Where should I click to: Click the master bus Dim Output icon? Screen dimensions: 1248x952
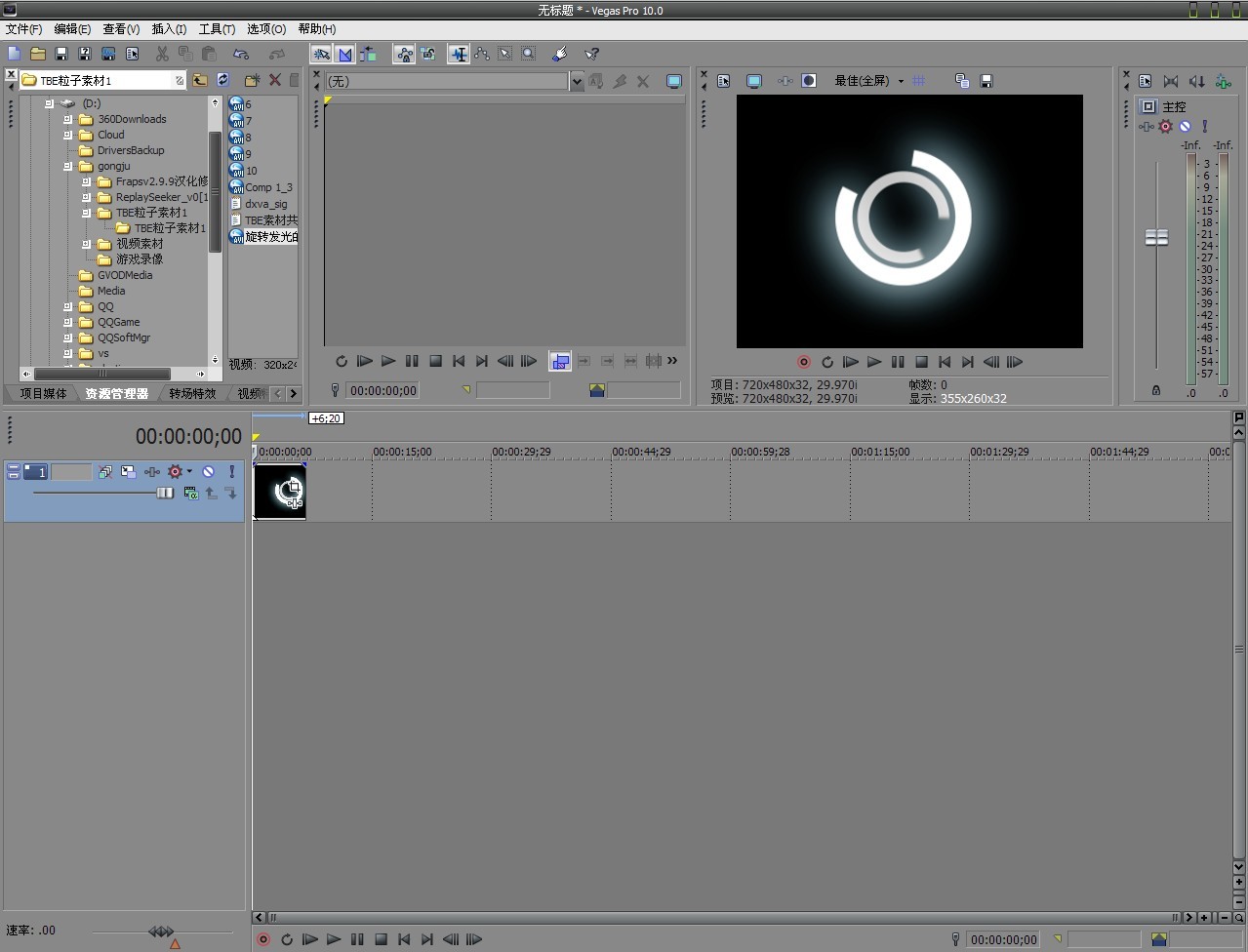(x=1196, y=81)
